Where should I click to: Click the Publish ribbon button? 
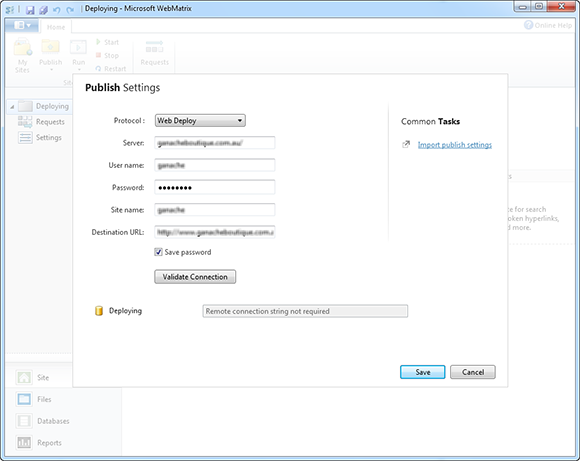tap(51, 55)
